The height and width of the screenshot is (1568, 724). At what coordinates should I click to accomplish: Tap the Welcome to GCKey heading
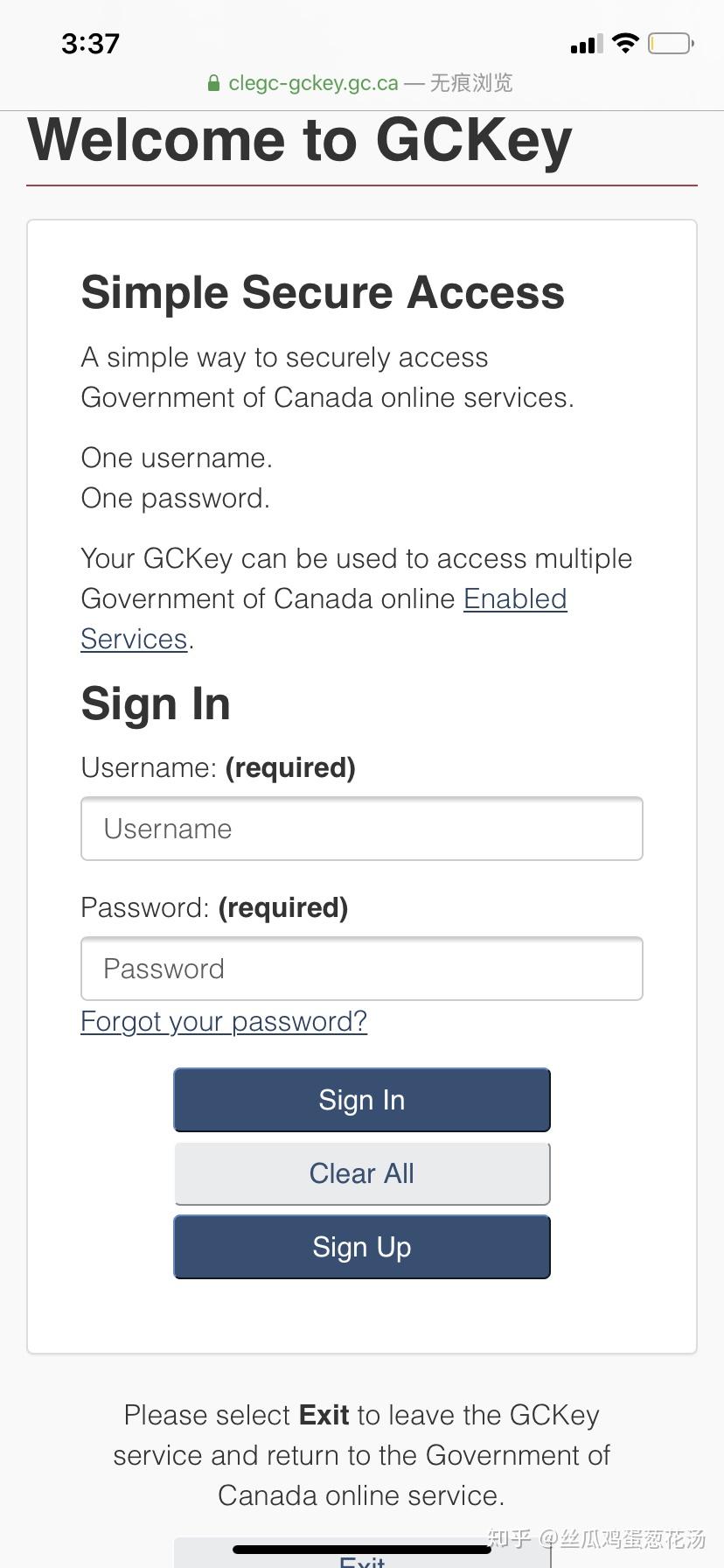tap(300, 140)
